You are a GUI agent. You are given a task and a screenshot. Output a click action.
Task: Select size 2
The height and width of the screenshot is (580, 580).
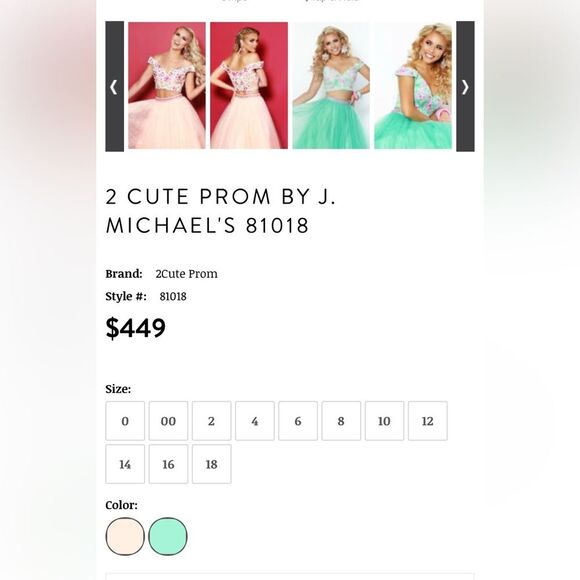(x=212, y=421)
